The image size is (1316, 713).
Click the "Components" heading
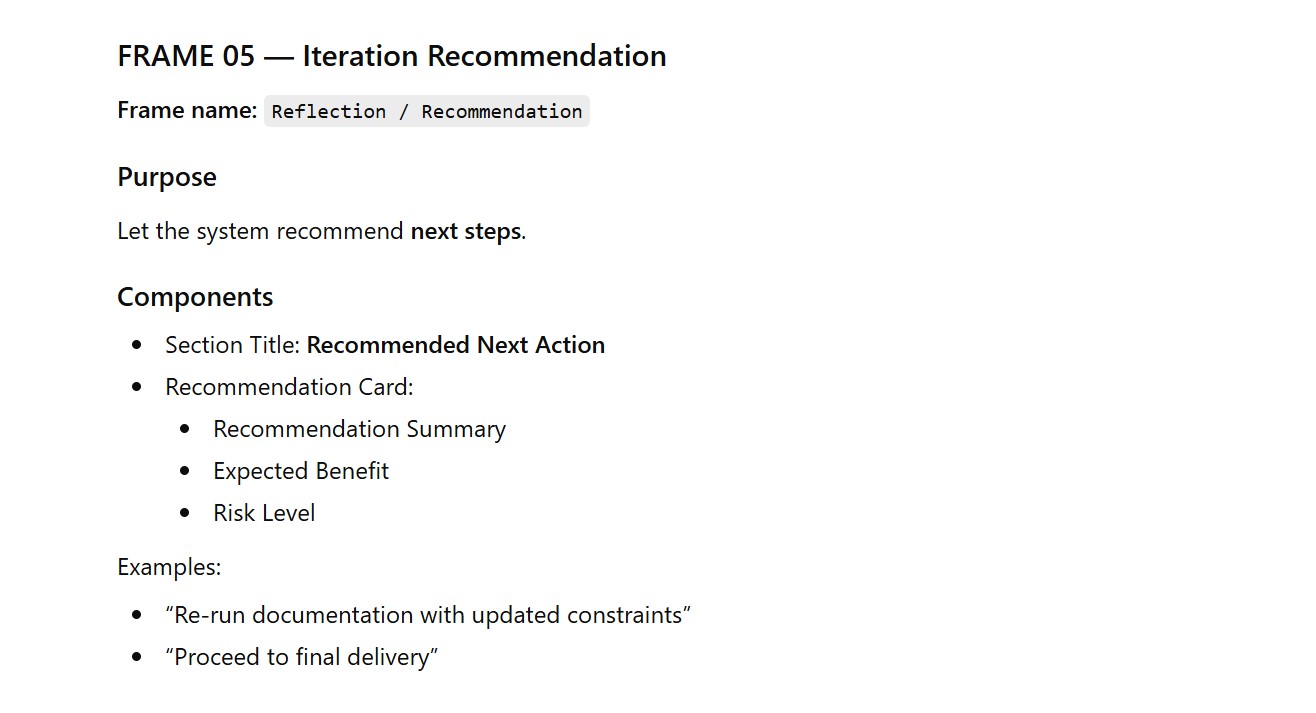coord(195,297)
